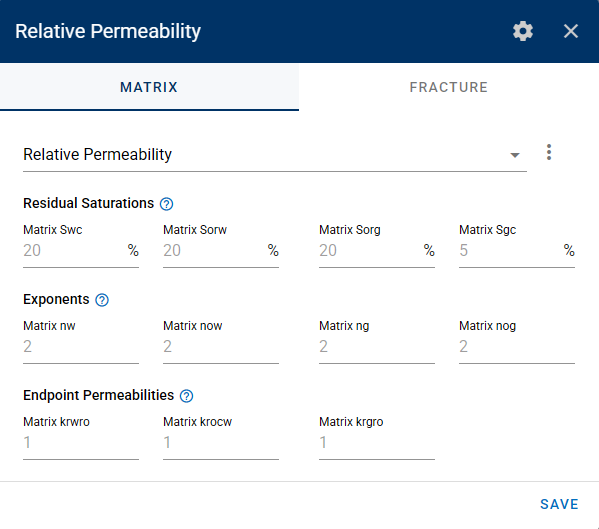Click the Matrix Sorw input field
This screenshot has height=529, width=599.
tap(221, 251)
